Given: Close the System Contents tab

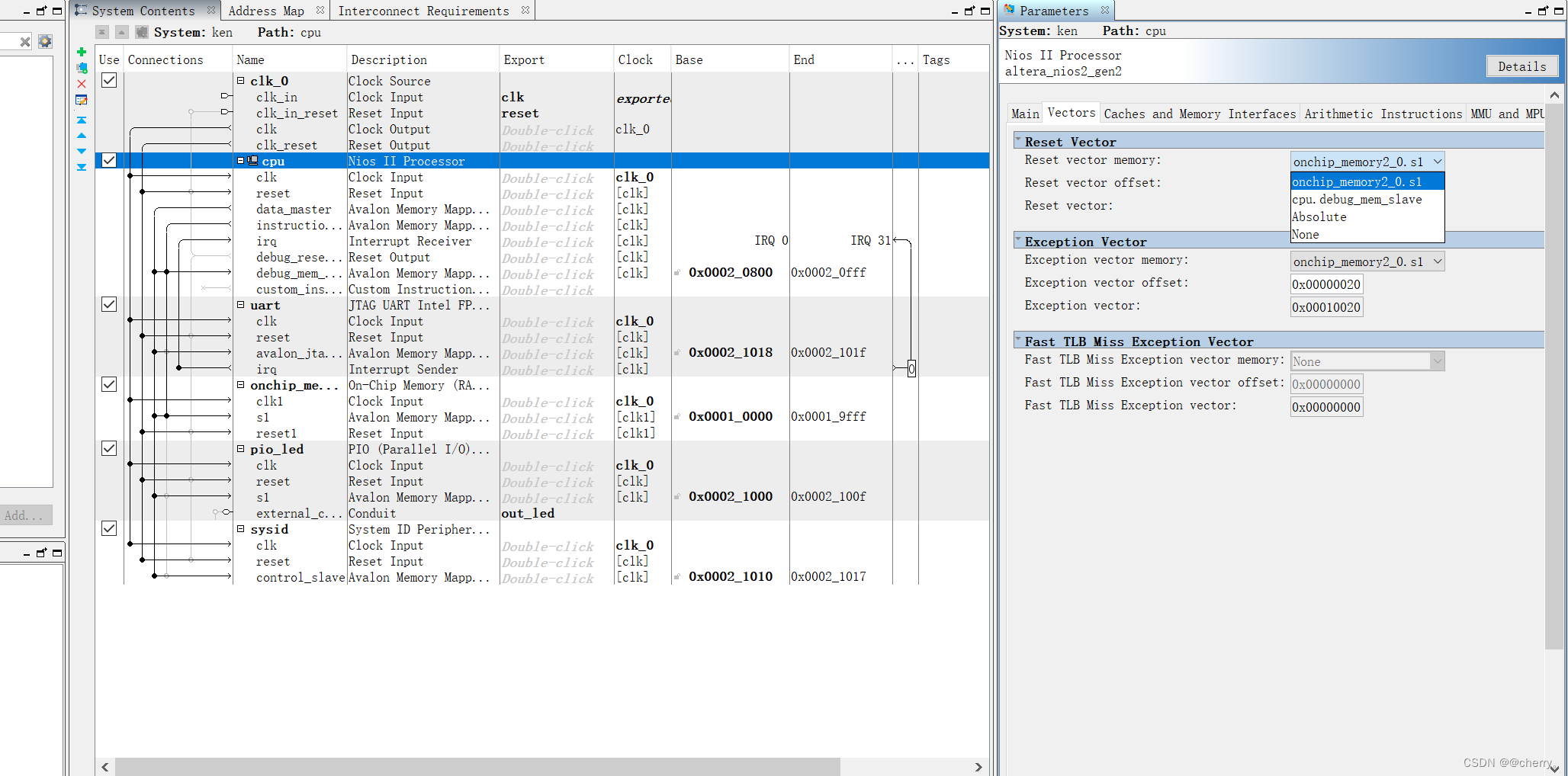Looking at the screenshot, I should (211, 10).
